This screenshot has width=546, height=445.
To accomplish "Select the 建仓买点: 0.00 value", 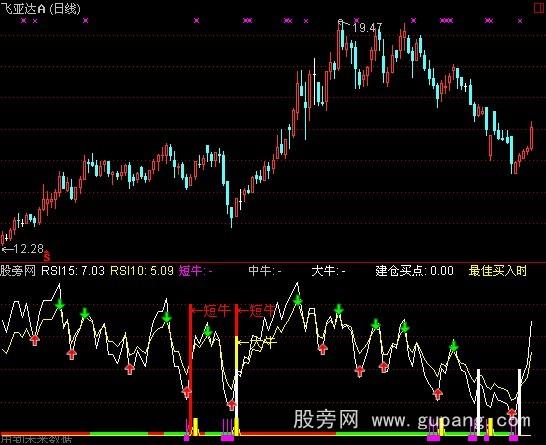I will point(414,271).
